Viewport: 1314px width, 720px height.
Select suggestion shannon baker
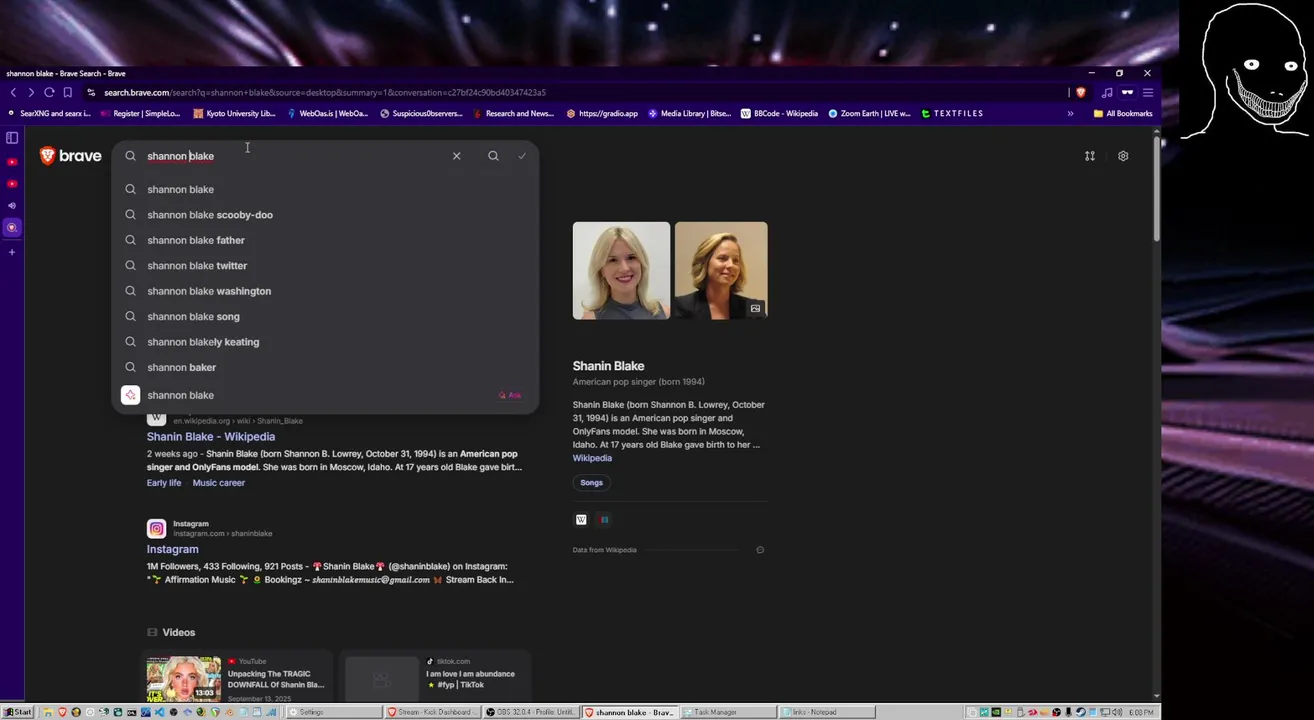coord(325,367)
